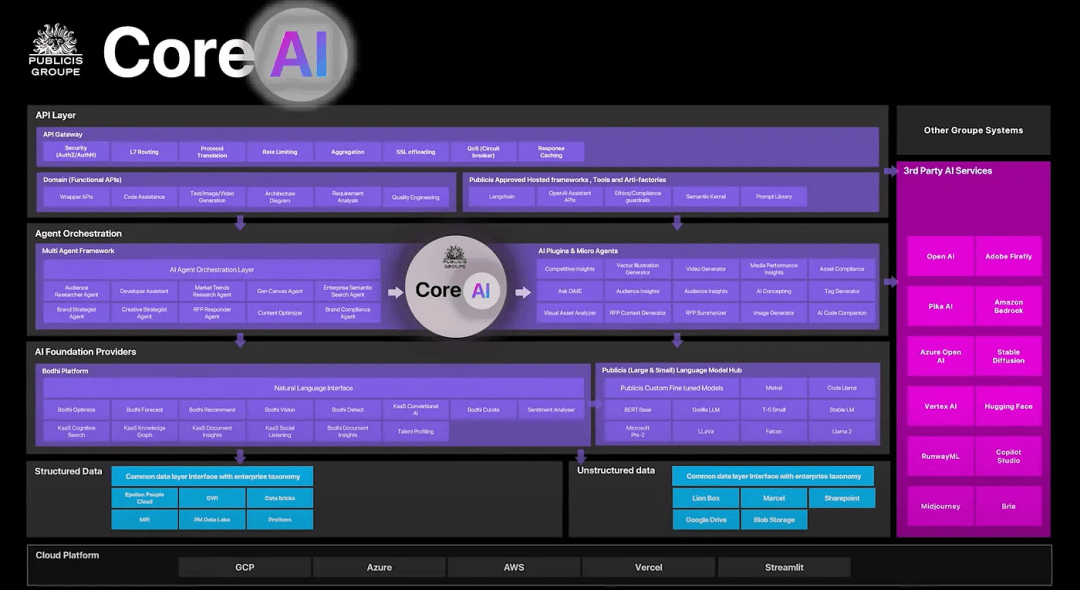Click arrow pointing from Core AI to plugins
Viewport: 1080px width, 590px height.
tap(522, 292)
